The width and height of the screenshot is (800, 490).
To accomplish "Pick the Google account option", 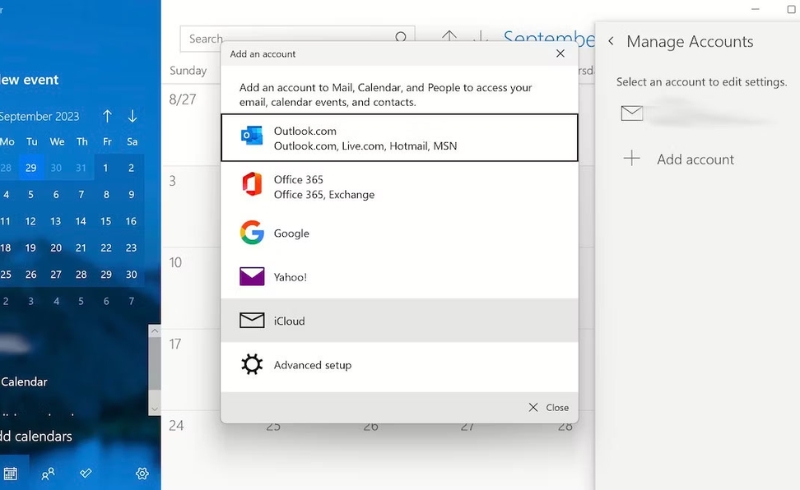I will tap(399, 233).
